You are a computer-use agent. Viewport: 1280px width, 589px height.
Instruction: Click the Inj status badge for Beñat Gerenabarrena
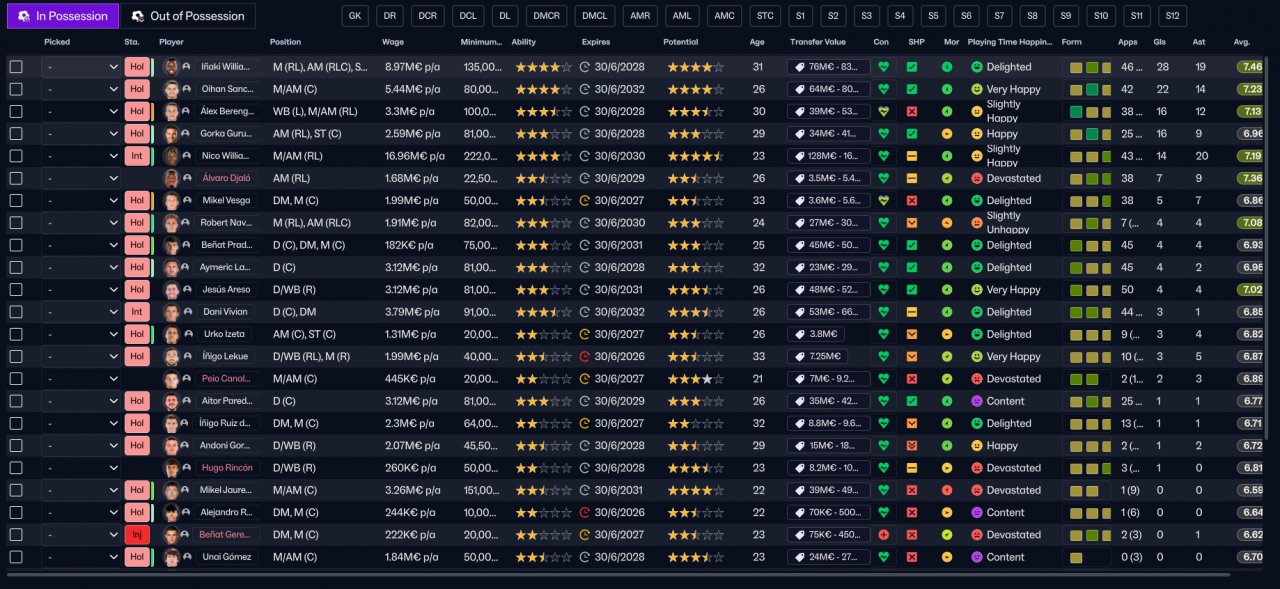pyautogui.click(x=137, y=535)
